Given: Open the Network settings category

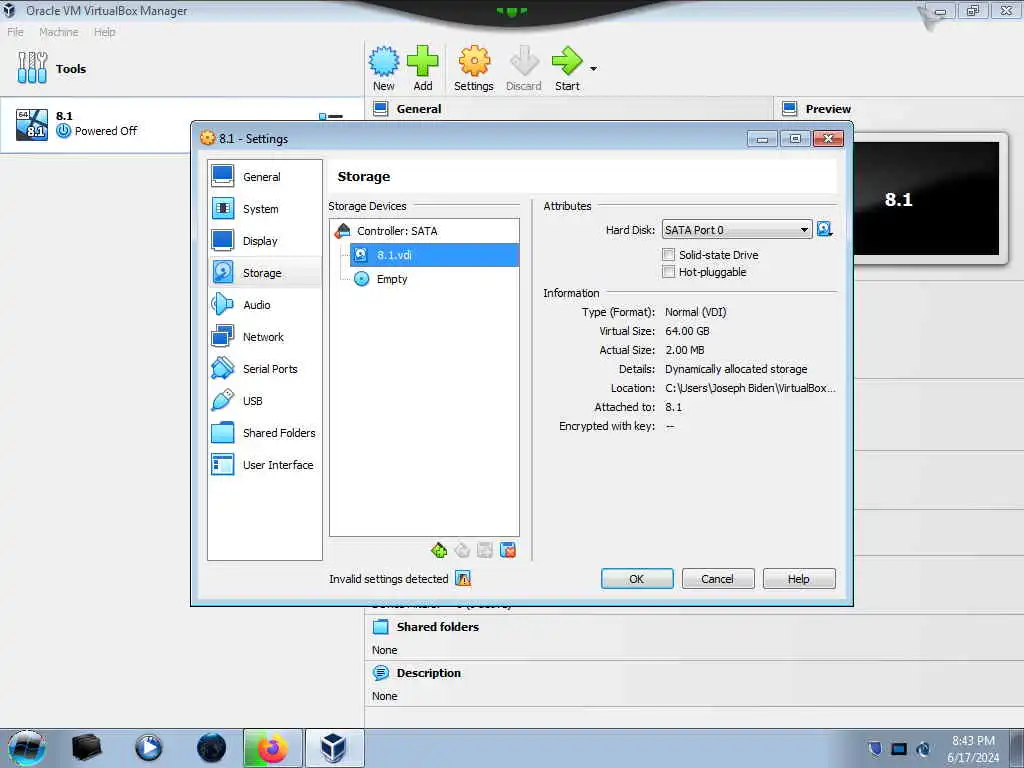Looking at the screenshot, I should pyautogui.click(x=264, y=336).
